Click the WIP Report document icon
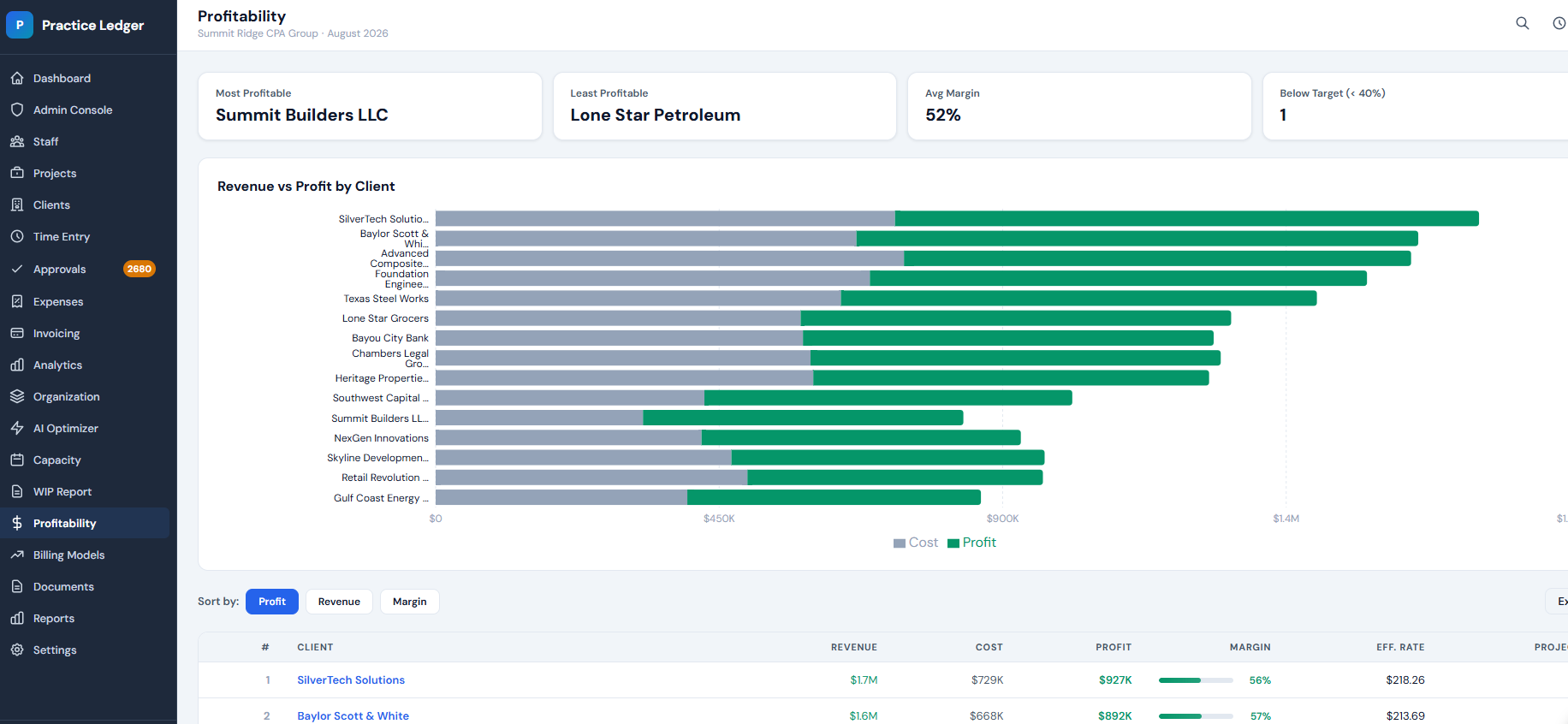Viewport: 1568px width, 724px height. [17, 491]
